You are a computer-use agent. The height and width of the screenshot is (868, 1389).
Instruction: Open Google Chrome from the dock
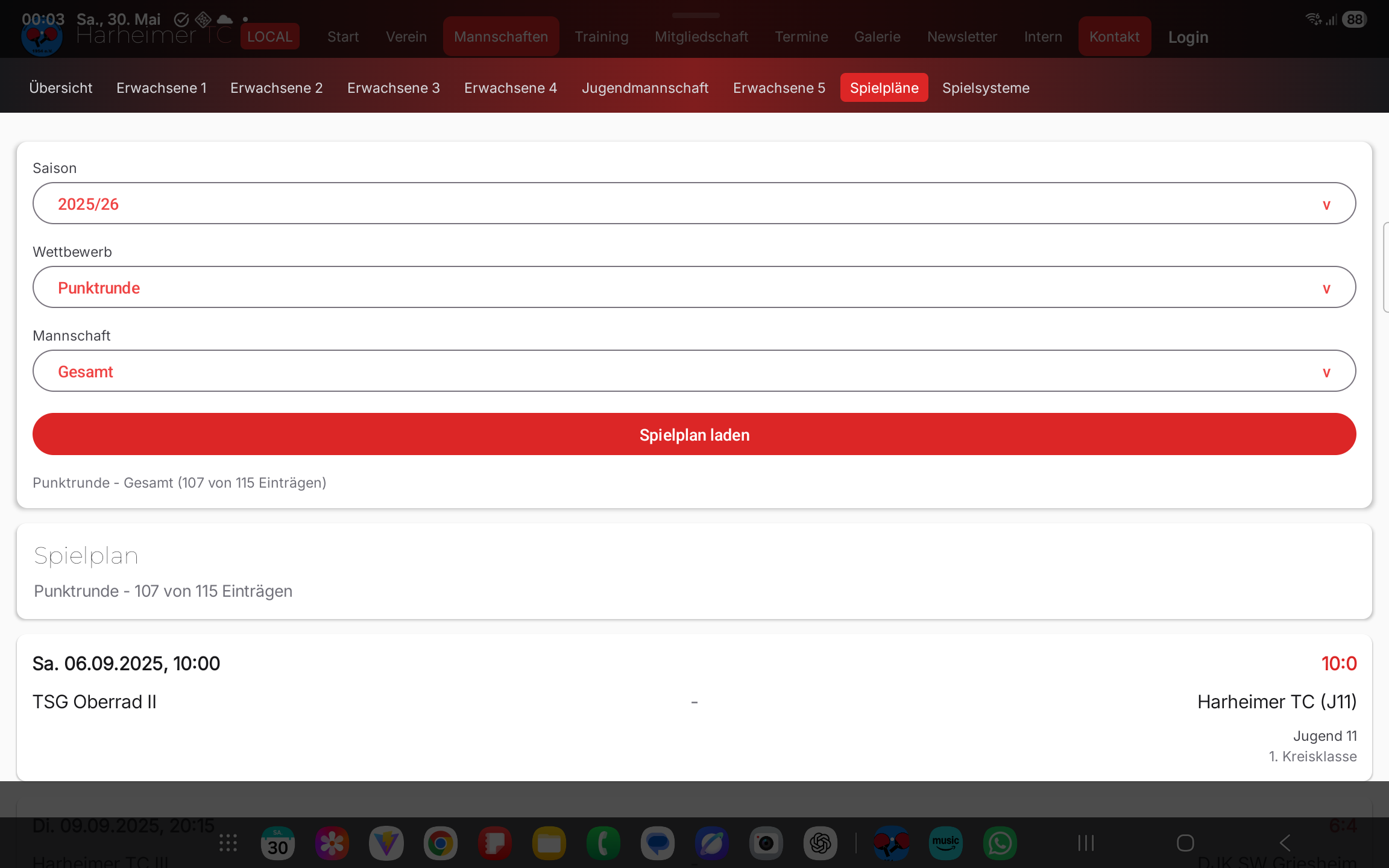tap(441, 843)
